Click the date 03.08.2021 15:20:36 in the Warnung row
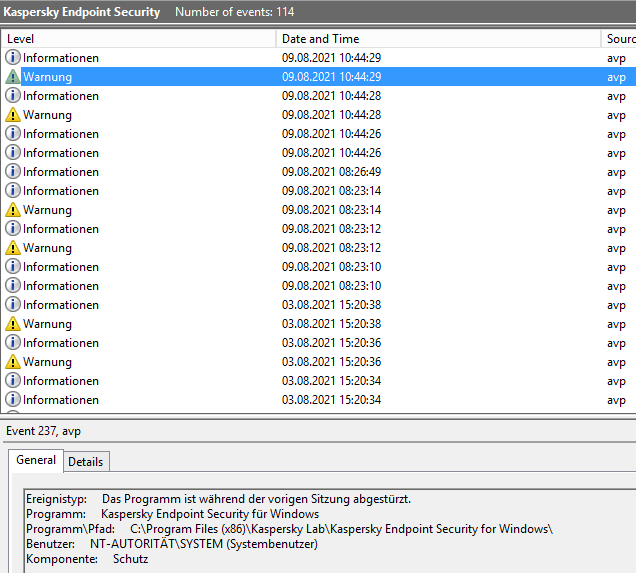Screen dimensions: 636x573 point(331,362)
